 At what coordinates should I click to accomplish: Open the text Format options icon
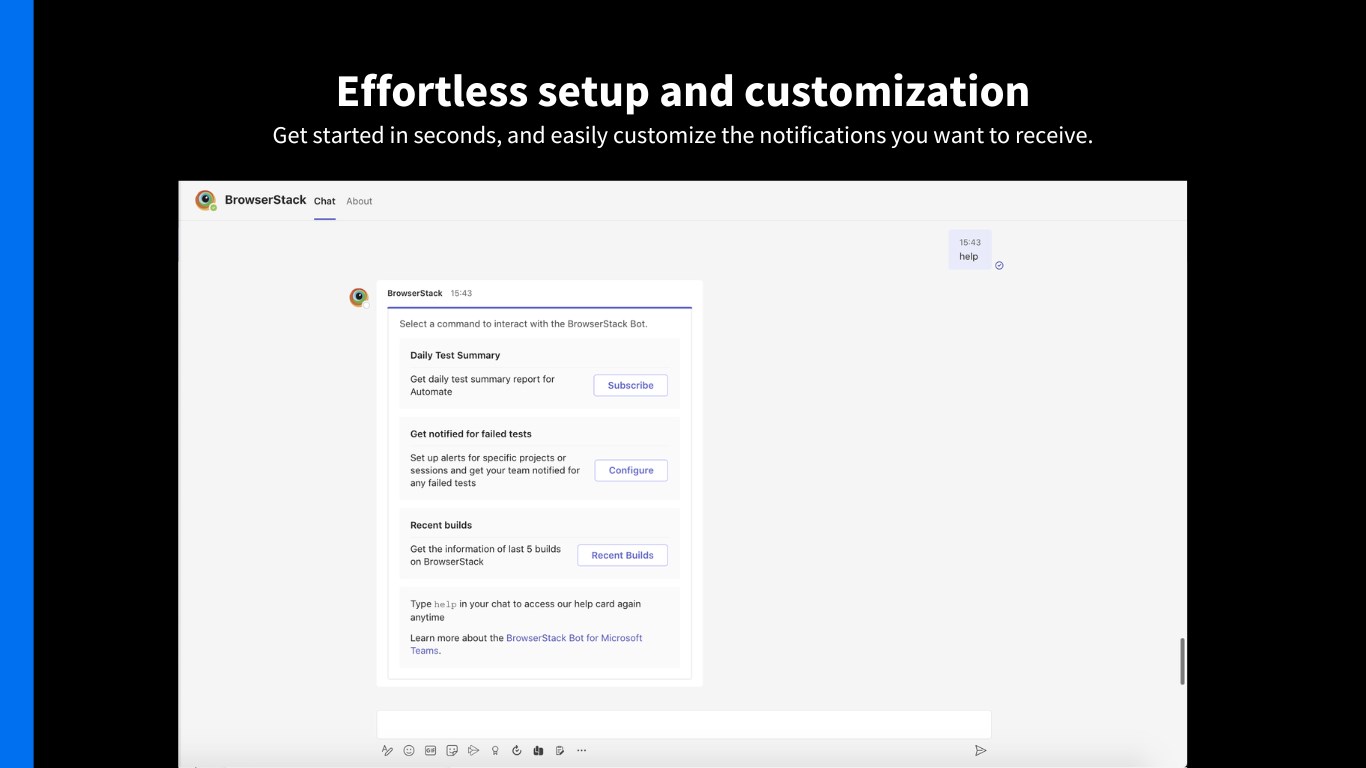point(387,750)
